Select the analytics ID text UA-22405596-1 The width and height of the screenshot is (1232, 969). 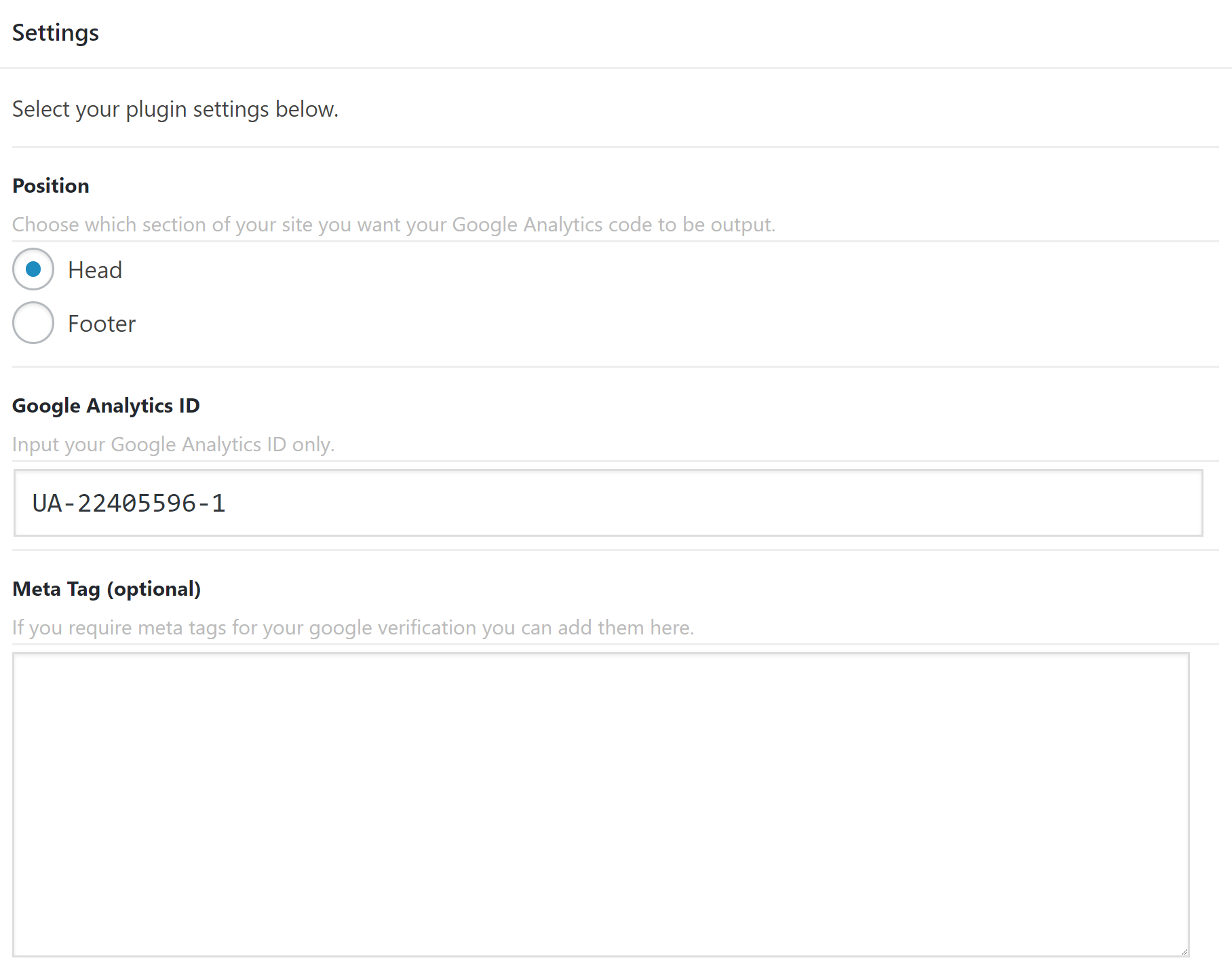tap(129, 503)
